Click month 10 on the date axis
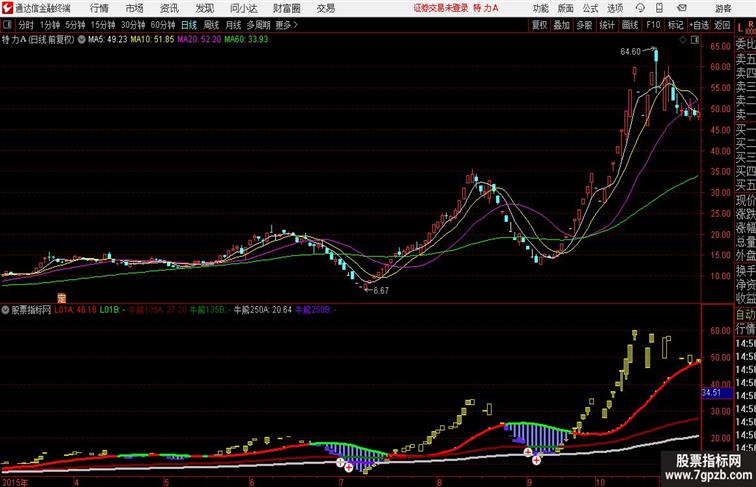Image resolution: width=756 pixels, height=487 pixels. coord(599,482)
